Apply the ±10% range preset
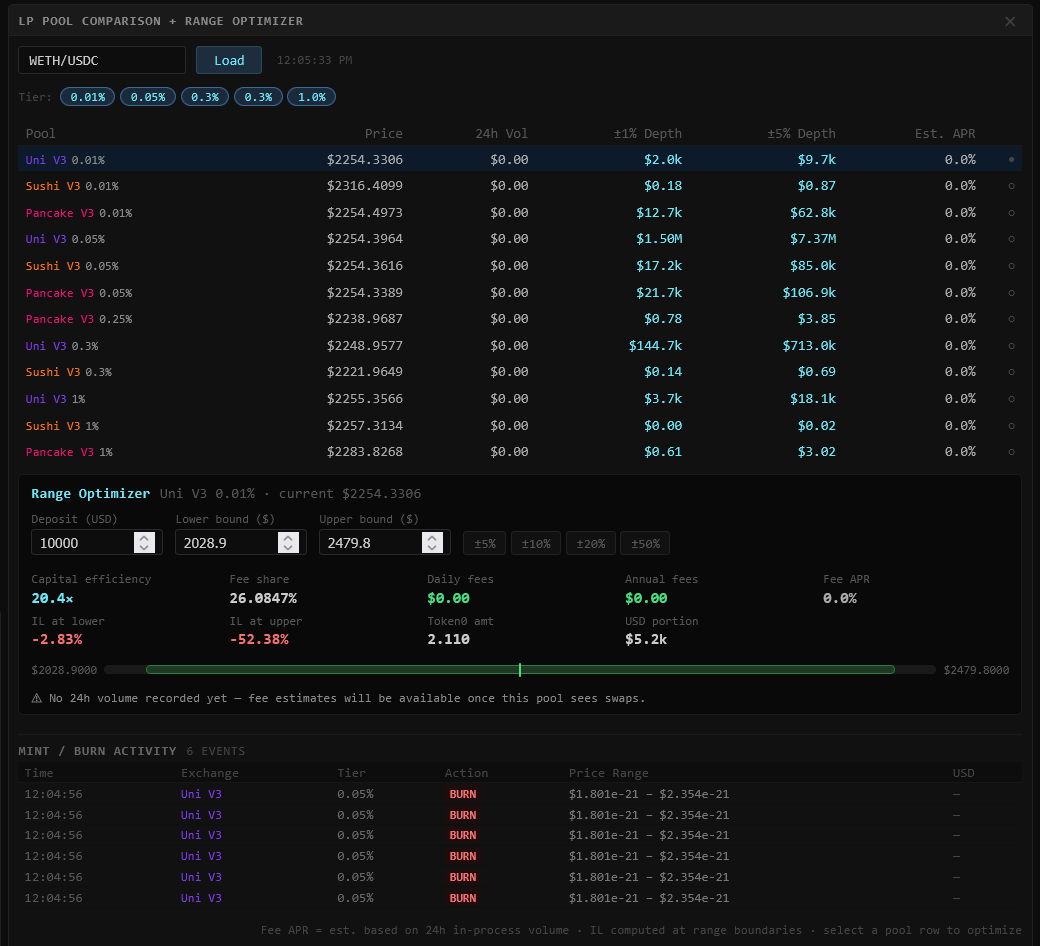This screenshot has width=1040, height=946. click(536, 543)
